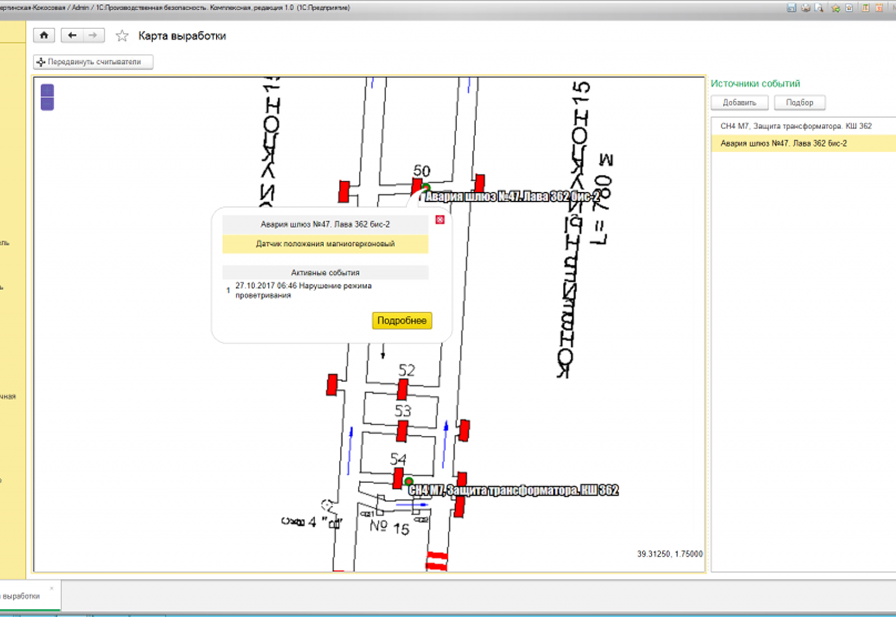
Task: Click the save diskette icon in title bar
Action: [791, 7]
